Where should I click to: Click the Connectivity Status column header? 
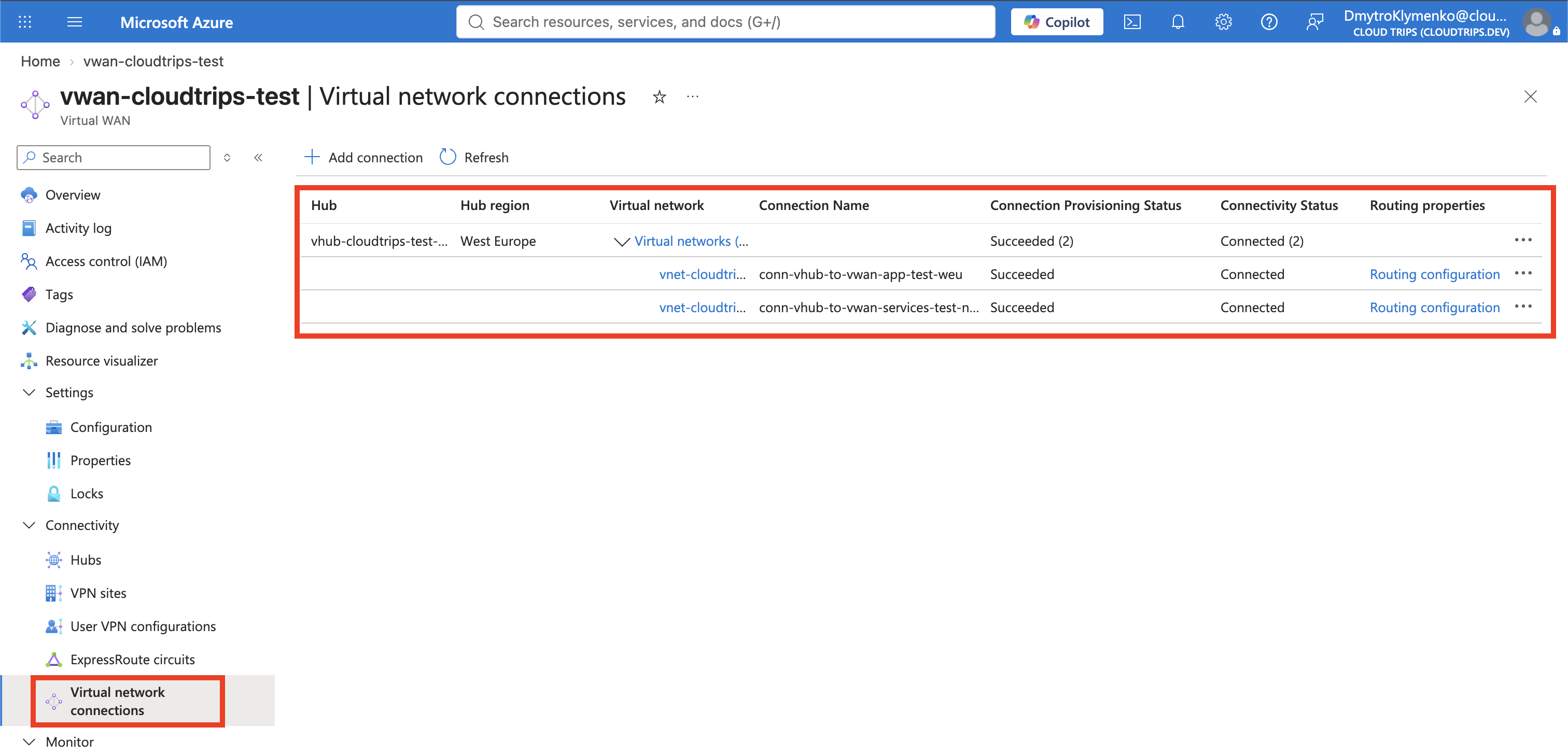tap(1279, 206)
